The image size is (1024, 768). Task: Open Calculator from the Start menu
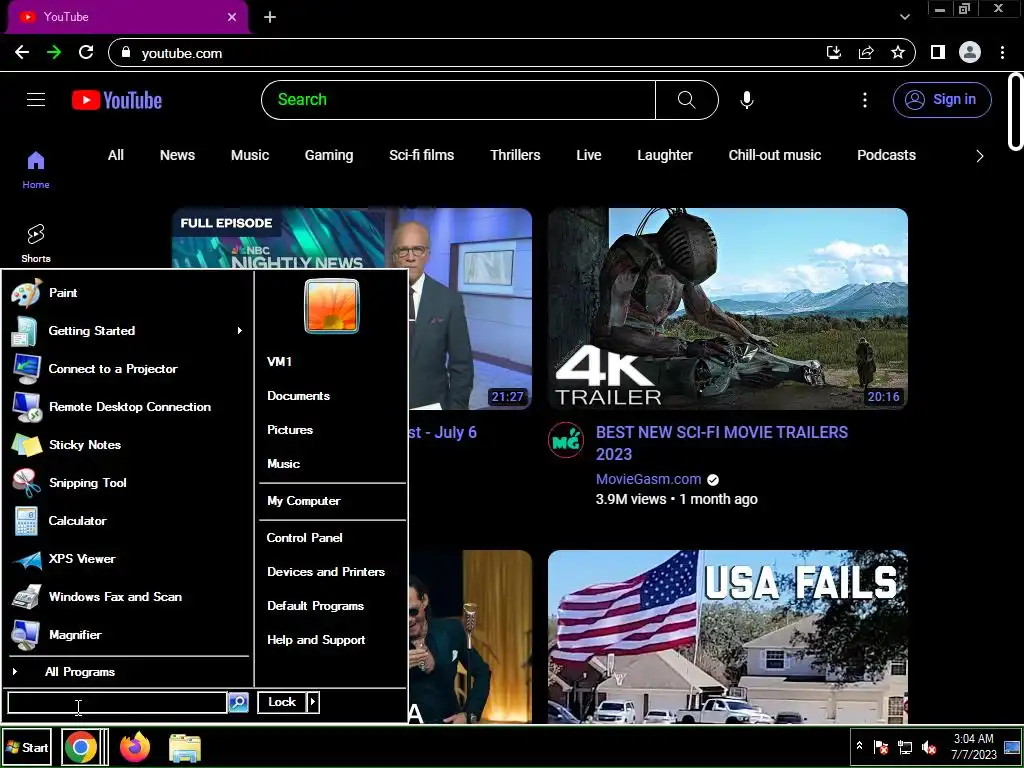point(127,521)
